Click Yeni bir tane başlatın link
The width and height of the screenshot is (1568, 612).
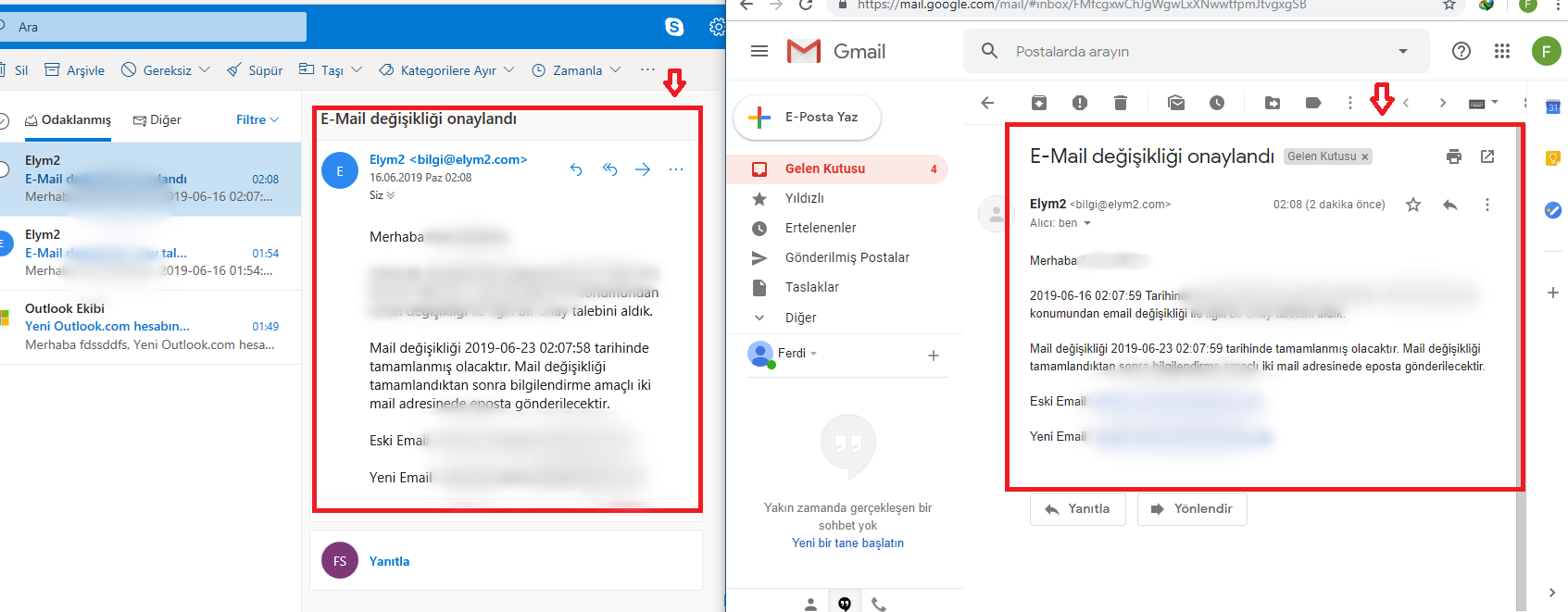tap(847, 543)
